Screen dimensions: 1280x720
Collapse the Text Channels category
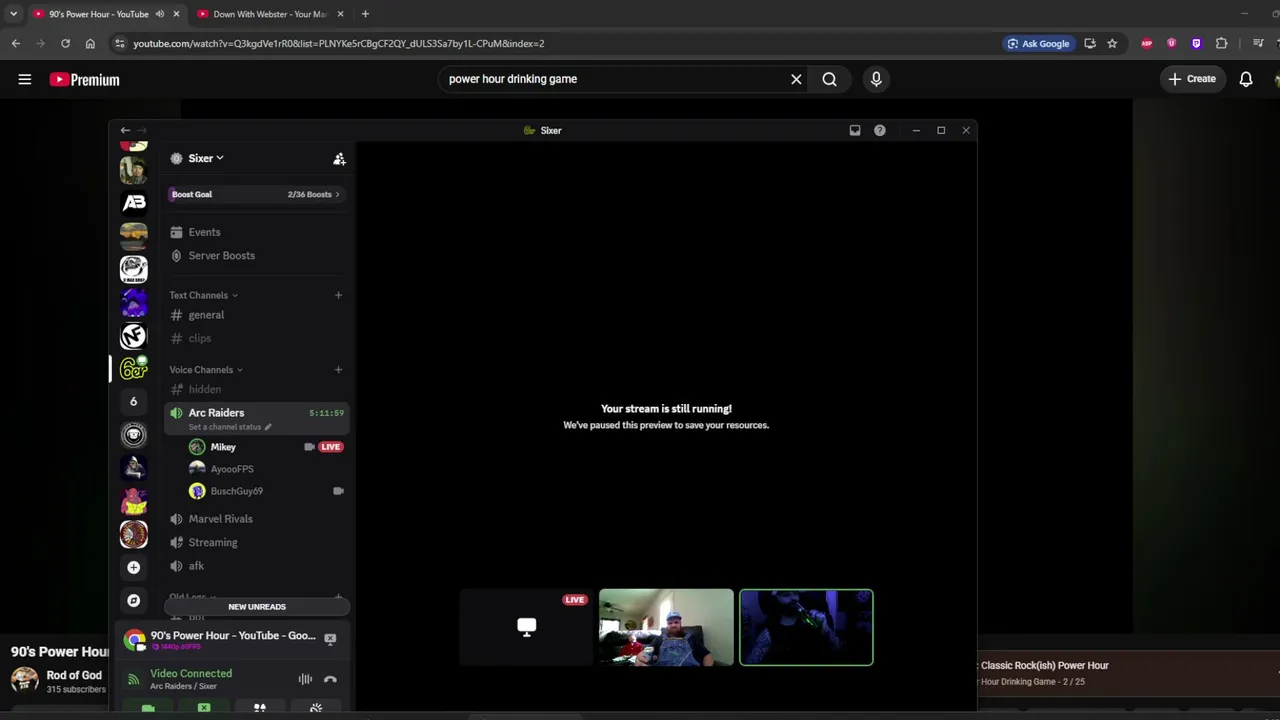pos(203,295)
